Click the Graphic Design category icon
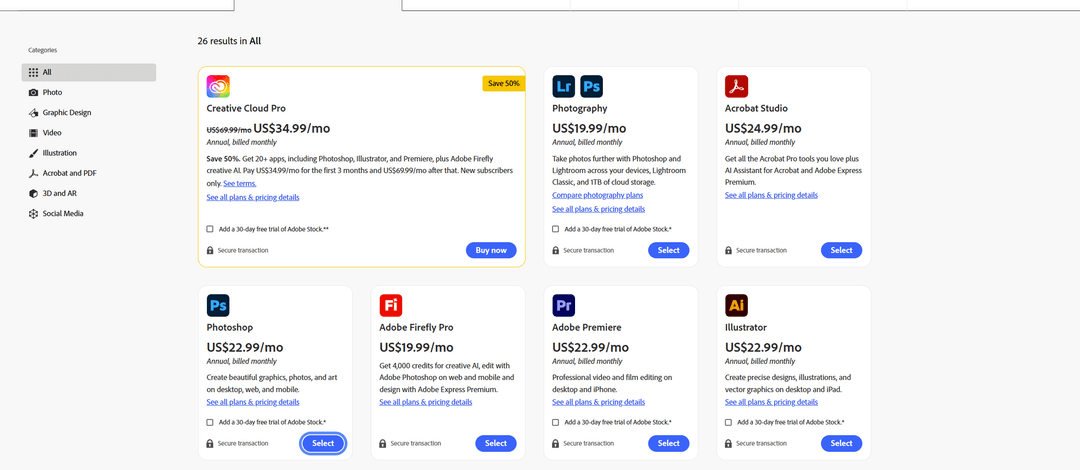 click(x=33, y=112)
